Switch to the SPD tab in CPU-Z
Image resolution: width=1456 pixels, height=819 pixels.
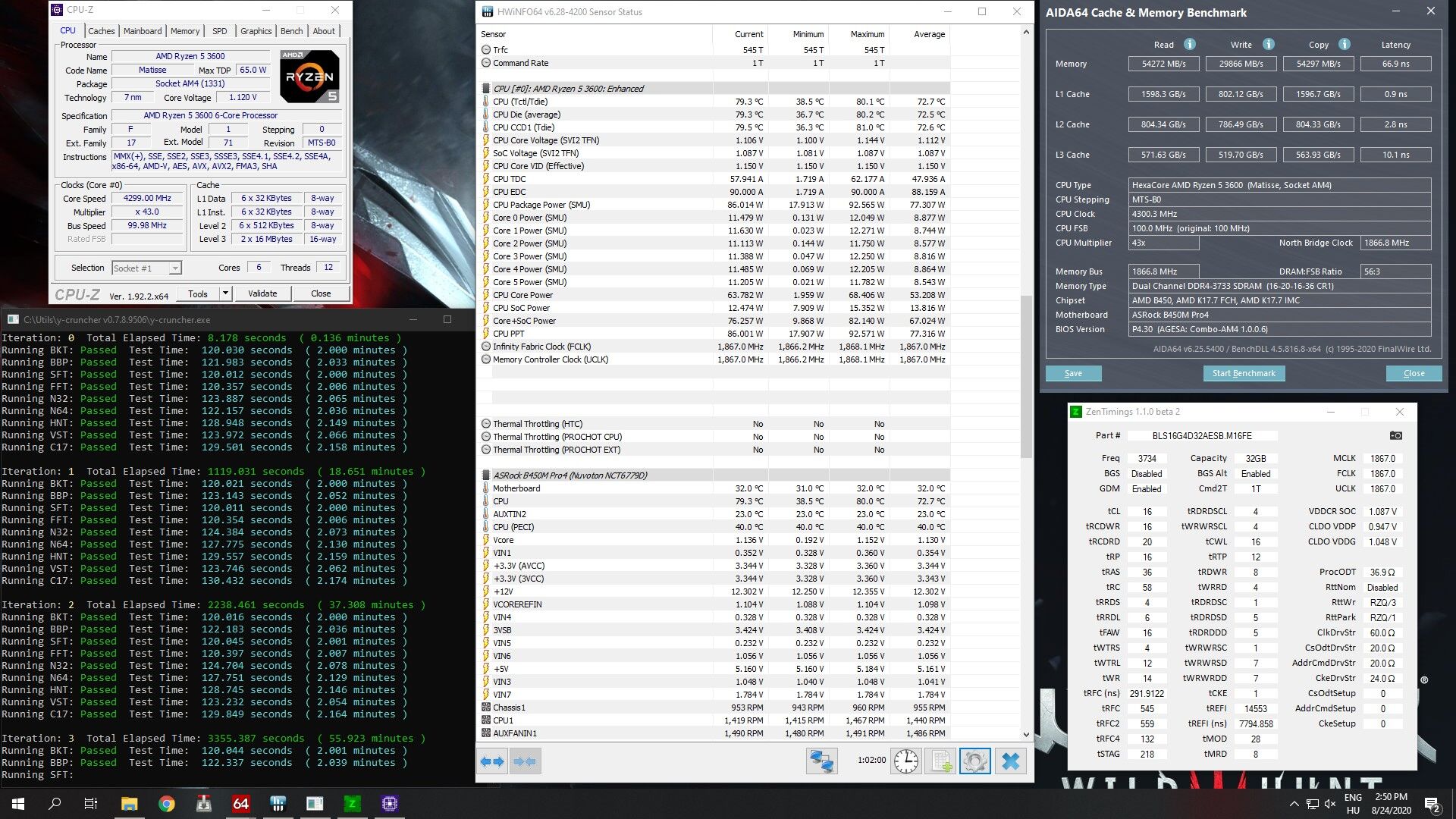pos(219,31)
